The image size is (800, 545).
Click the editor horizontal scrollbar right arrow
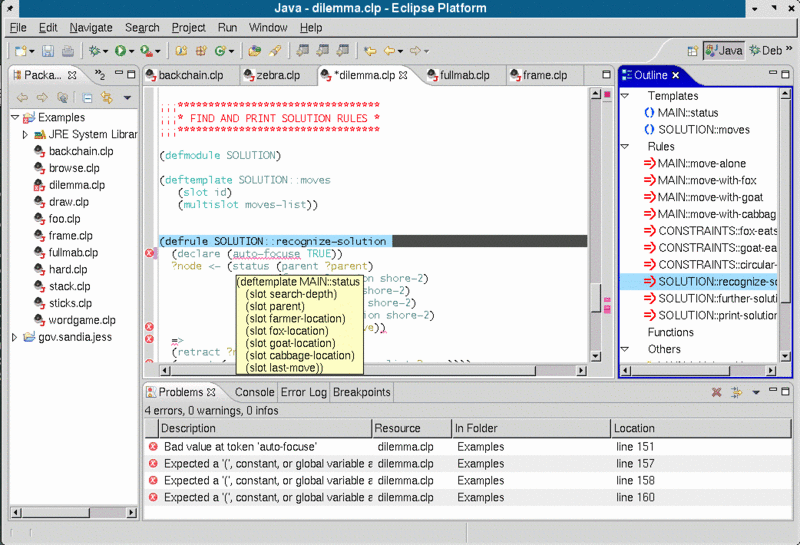pos(582,370)
